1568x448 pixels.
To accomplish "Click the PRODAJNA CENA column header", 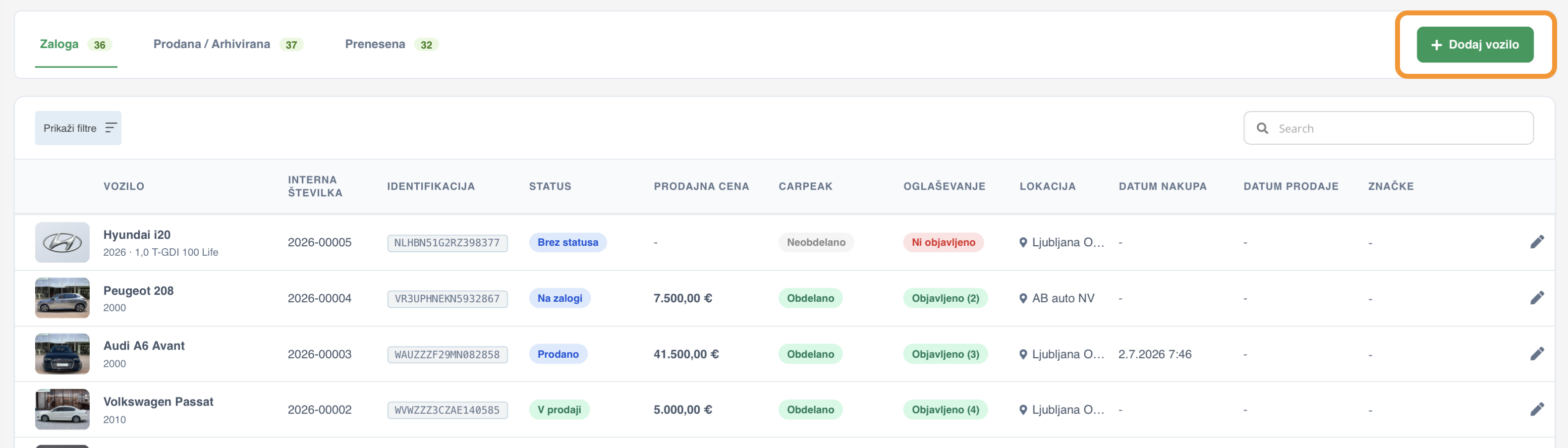I will [701, 186].
